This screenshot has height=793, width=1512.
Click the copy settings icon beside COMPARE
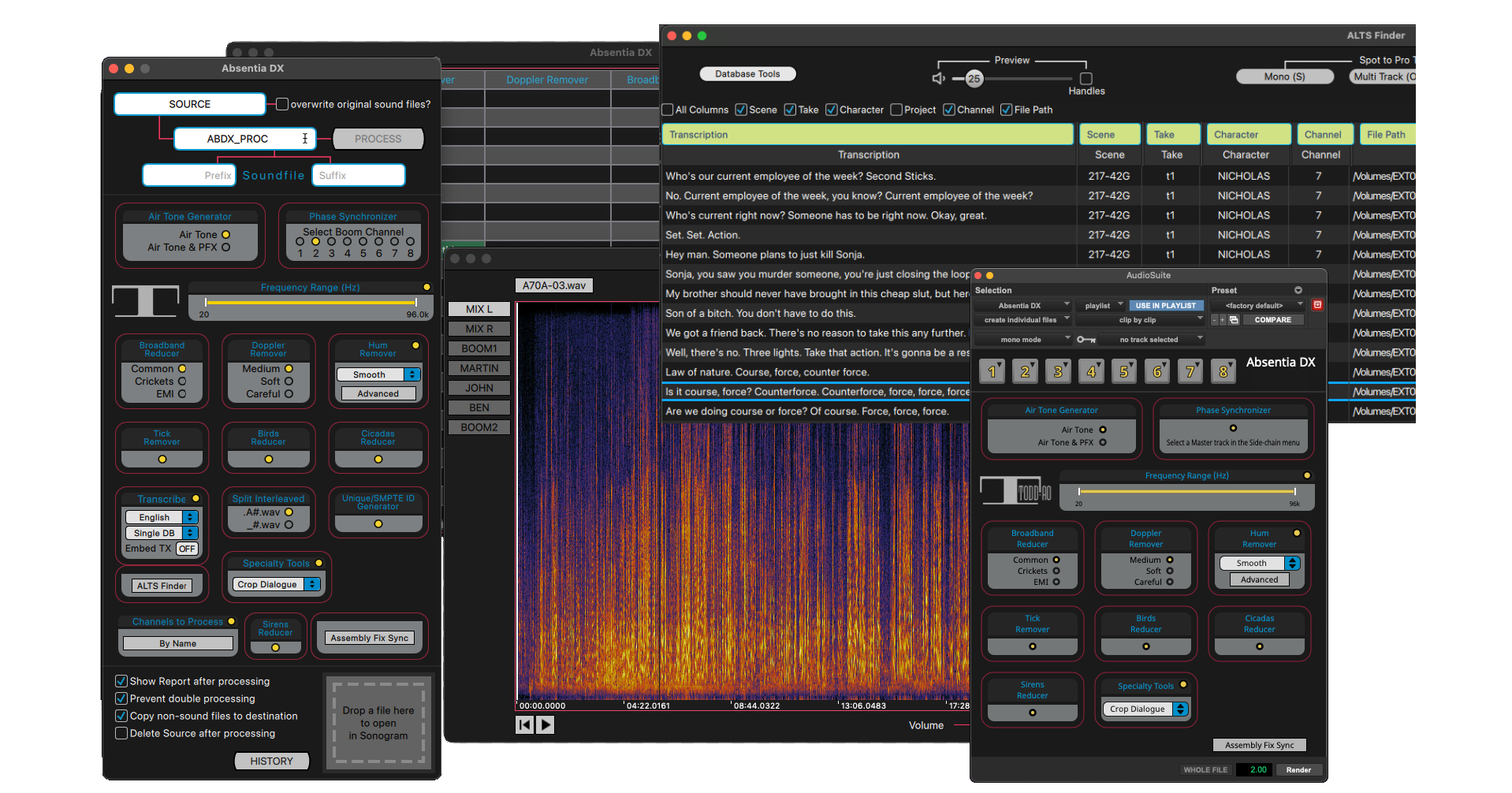tap(1235, 320)
